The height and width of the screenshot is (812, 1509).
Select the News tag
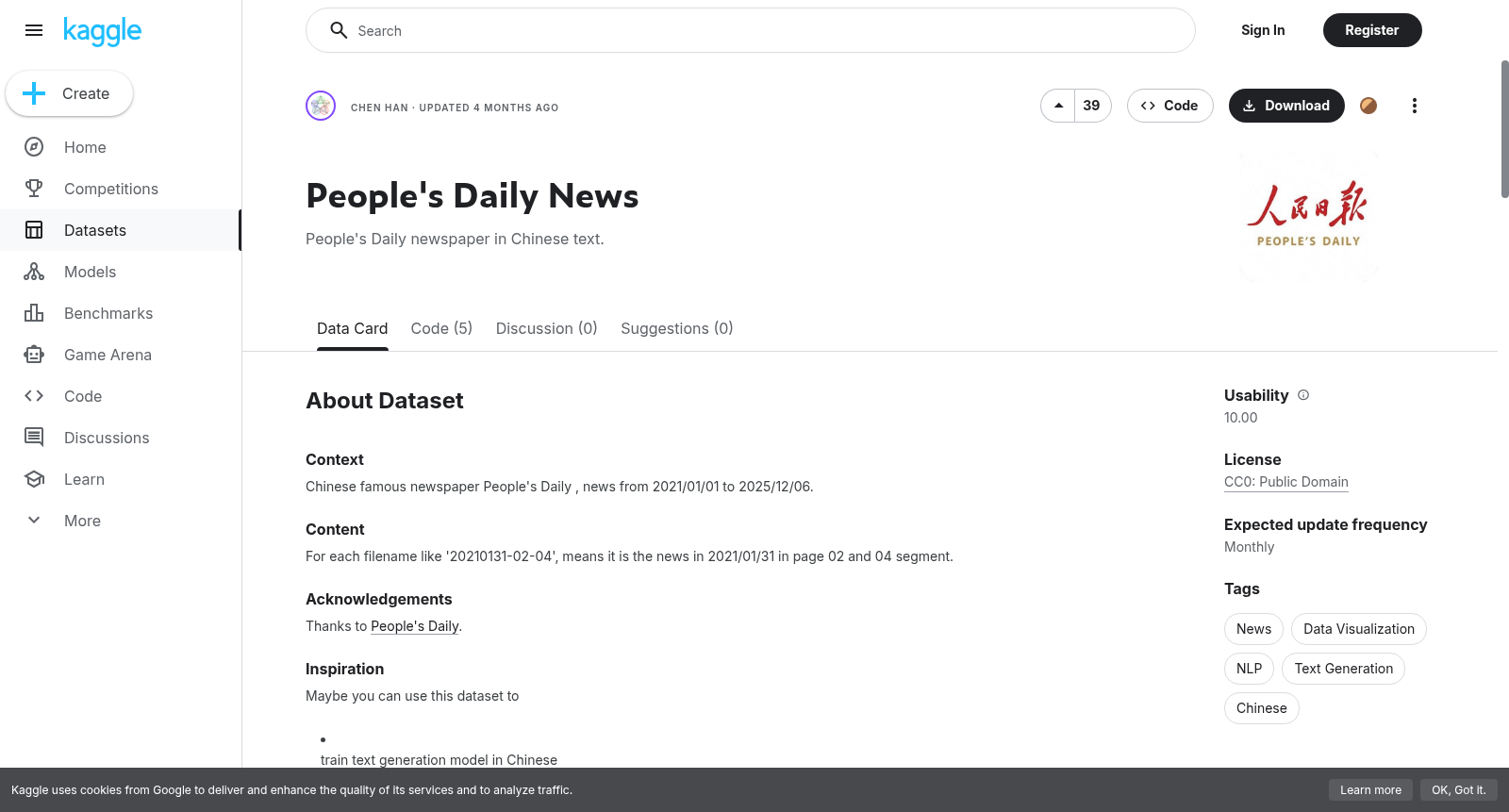point(1253,629)
